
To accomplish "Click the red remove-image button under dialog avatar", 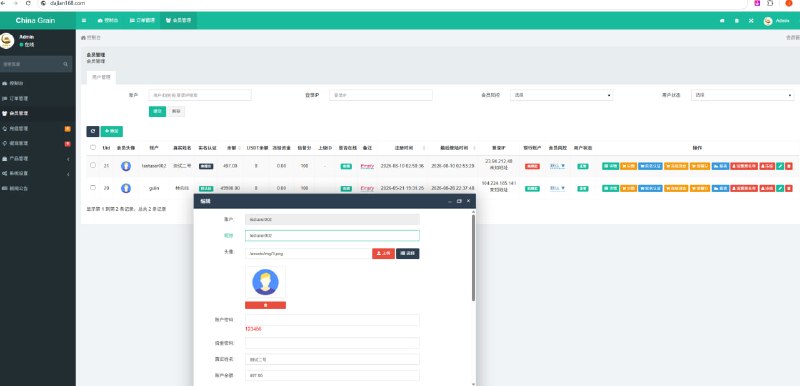I will (x=265, y=305).
